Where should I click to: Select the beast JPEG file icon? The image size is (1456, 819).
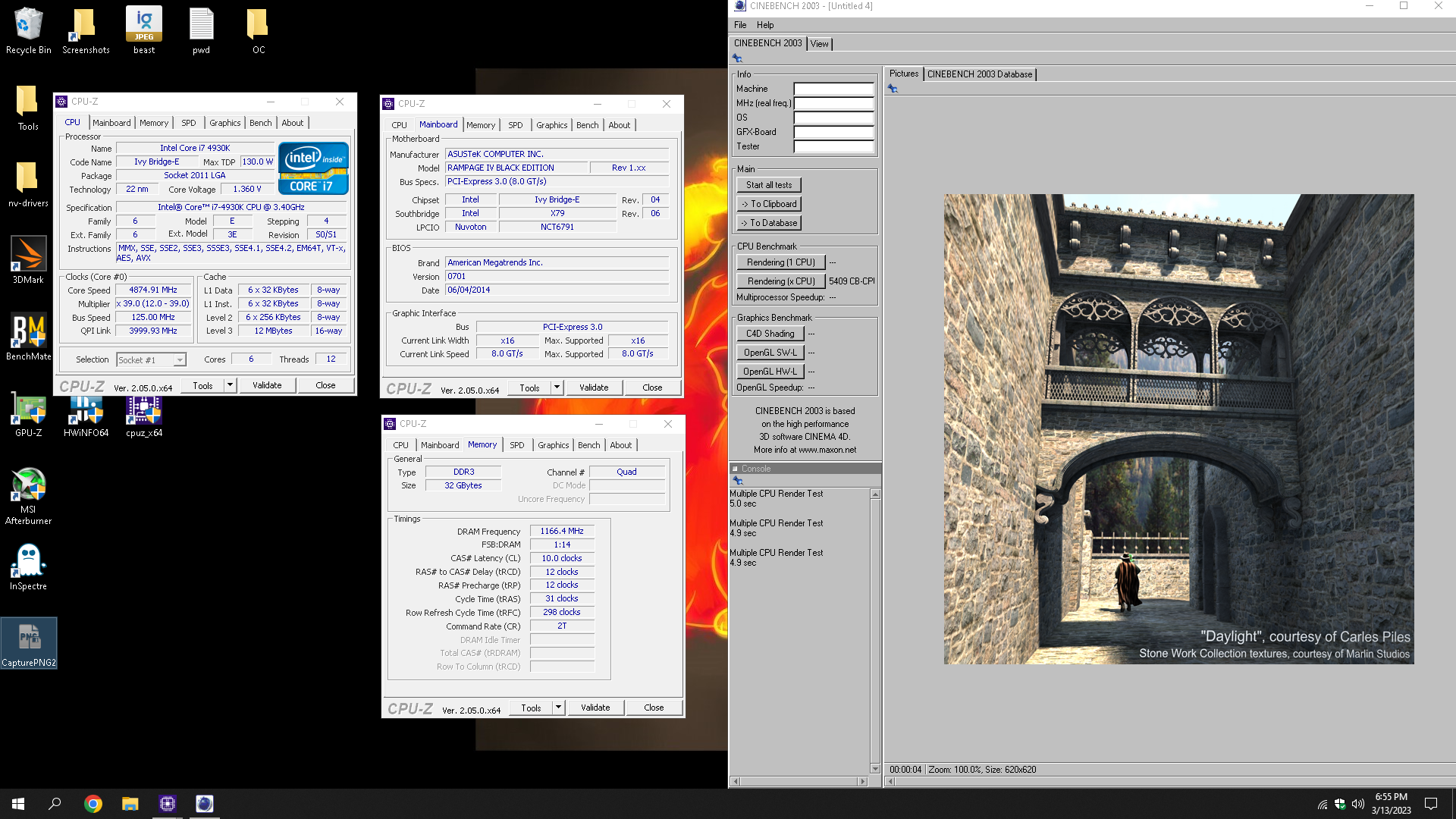pyautogui.click(x=144, y=30)
